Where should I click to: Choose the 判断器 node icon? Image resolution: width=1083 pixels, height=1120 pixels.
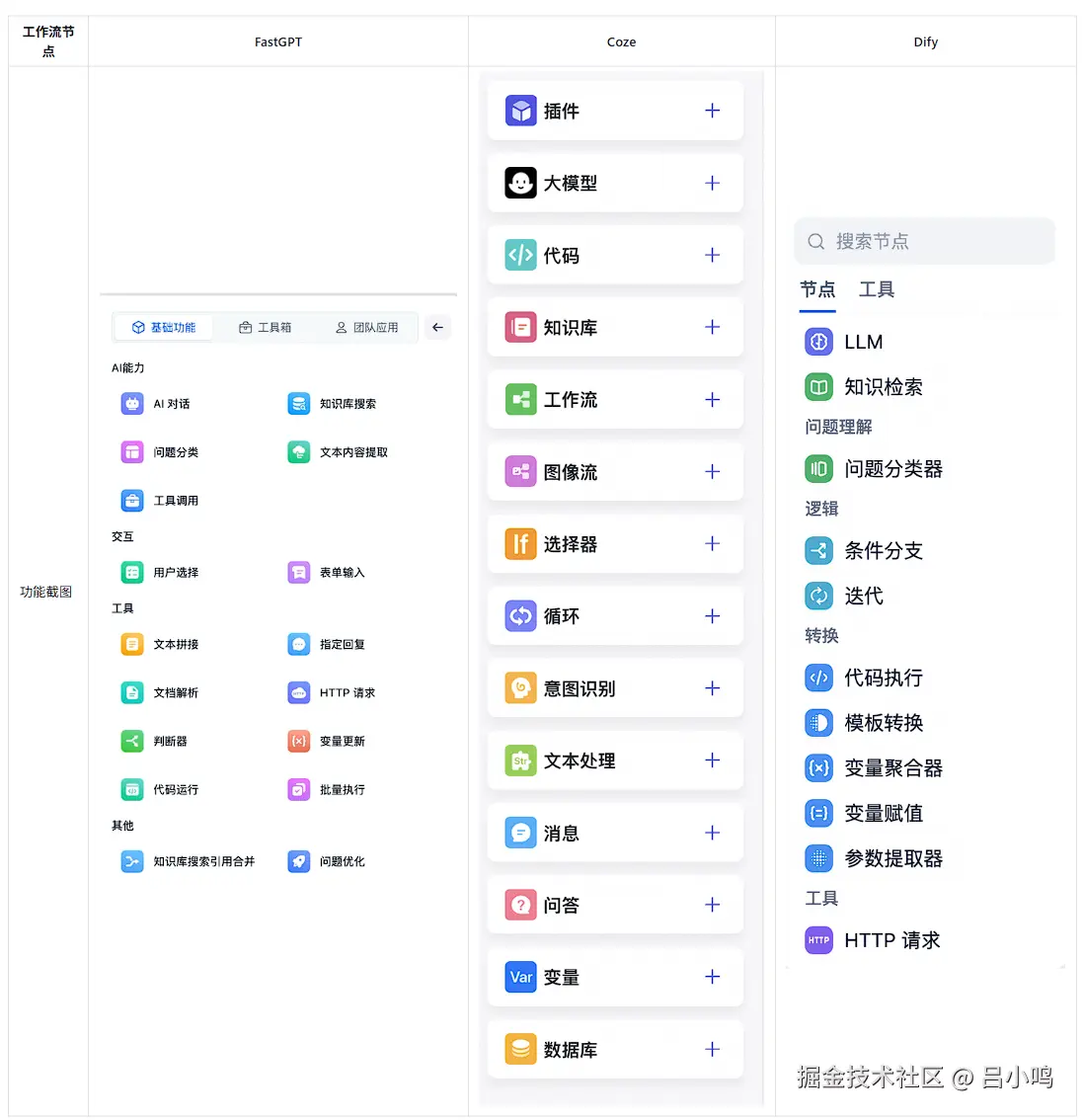click(132, 742)
